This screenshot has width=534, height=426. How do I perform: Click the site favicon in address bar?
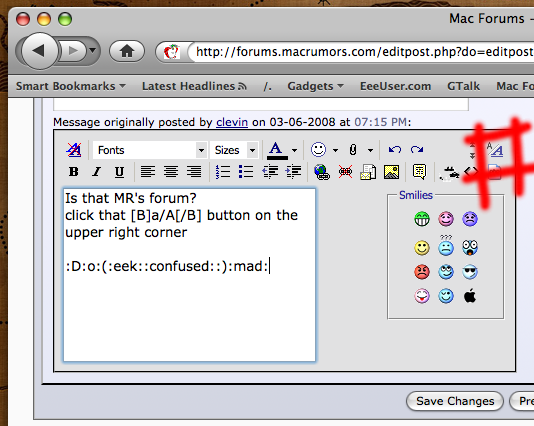click(x=172, y=52)
